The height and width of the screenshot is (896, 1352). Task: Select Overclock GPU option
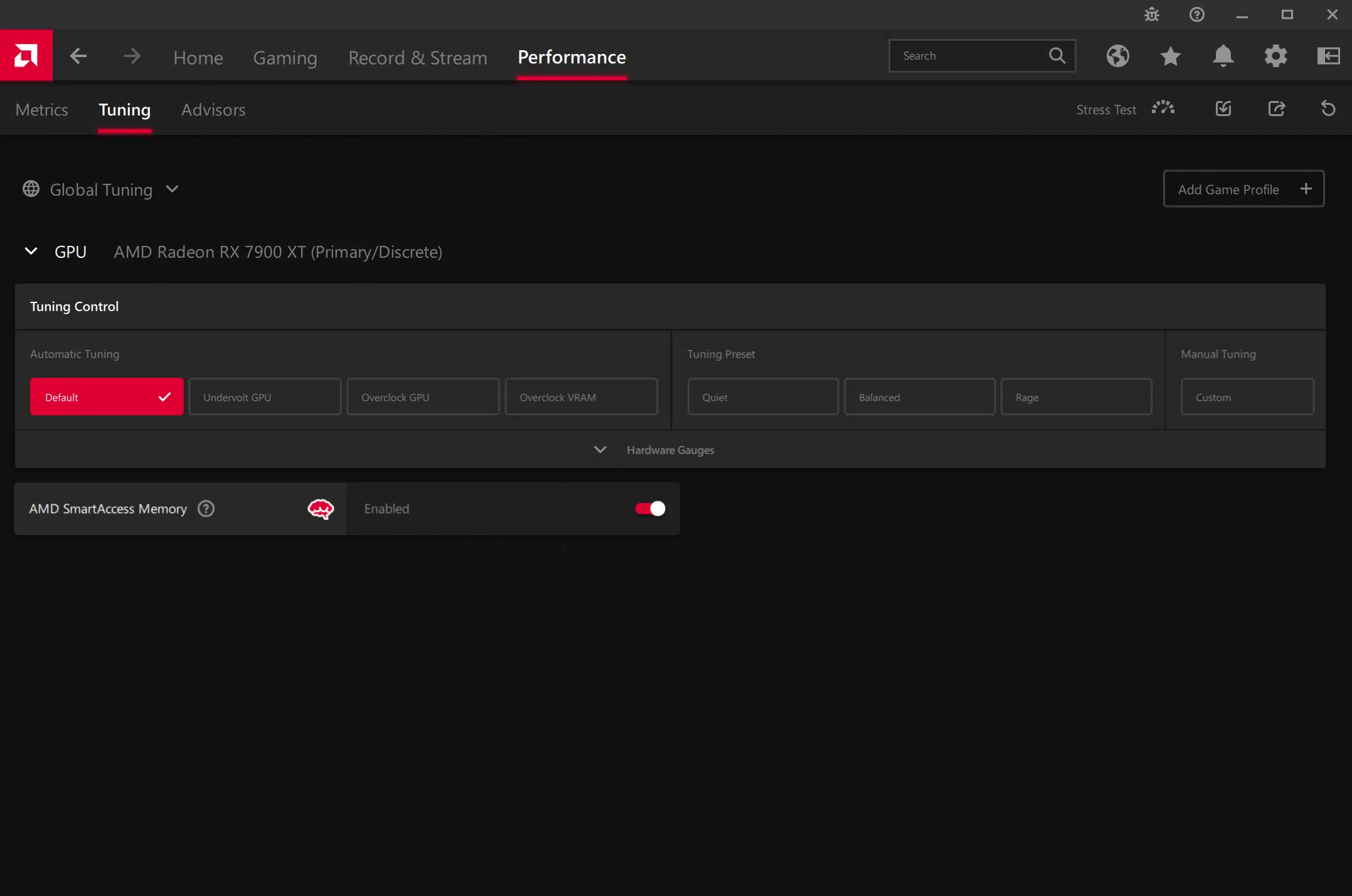(423, 397)
